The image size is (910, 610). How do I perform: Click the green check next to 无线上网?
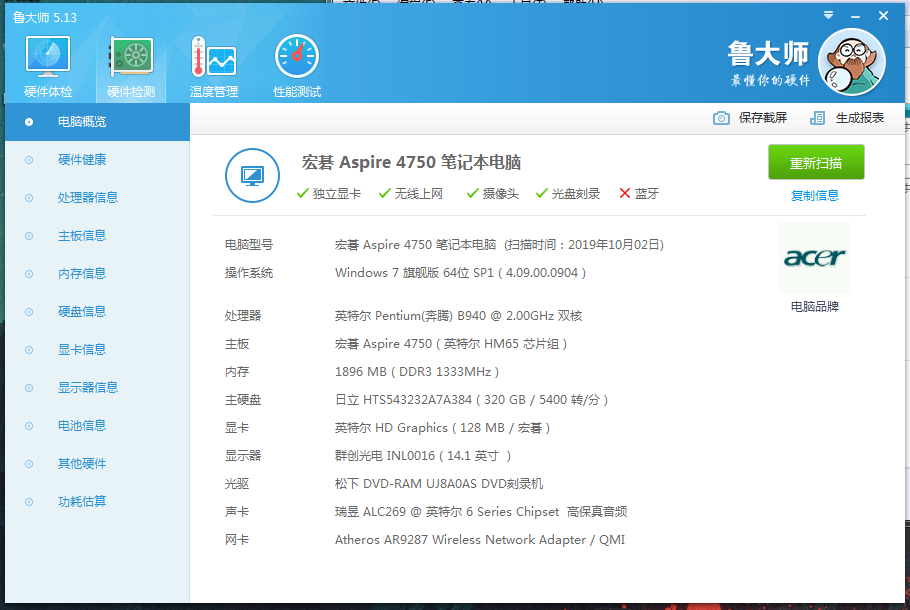coord(384,193)
